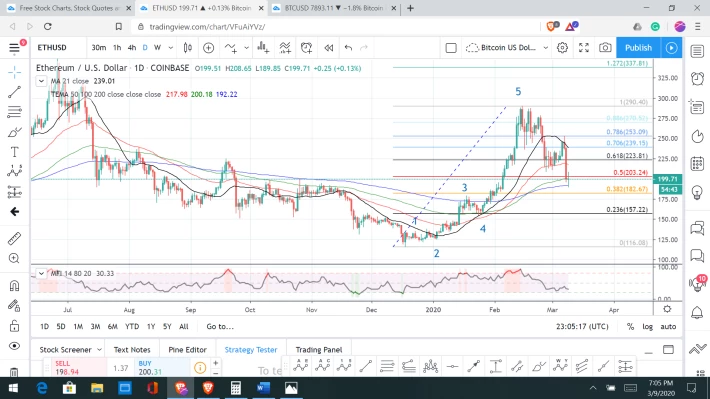
Task: Open the indicator templates icon
Action: tap(285, 48)
